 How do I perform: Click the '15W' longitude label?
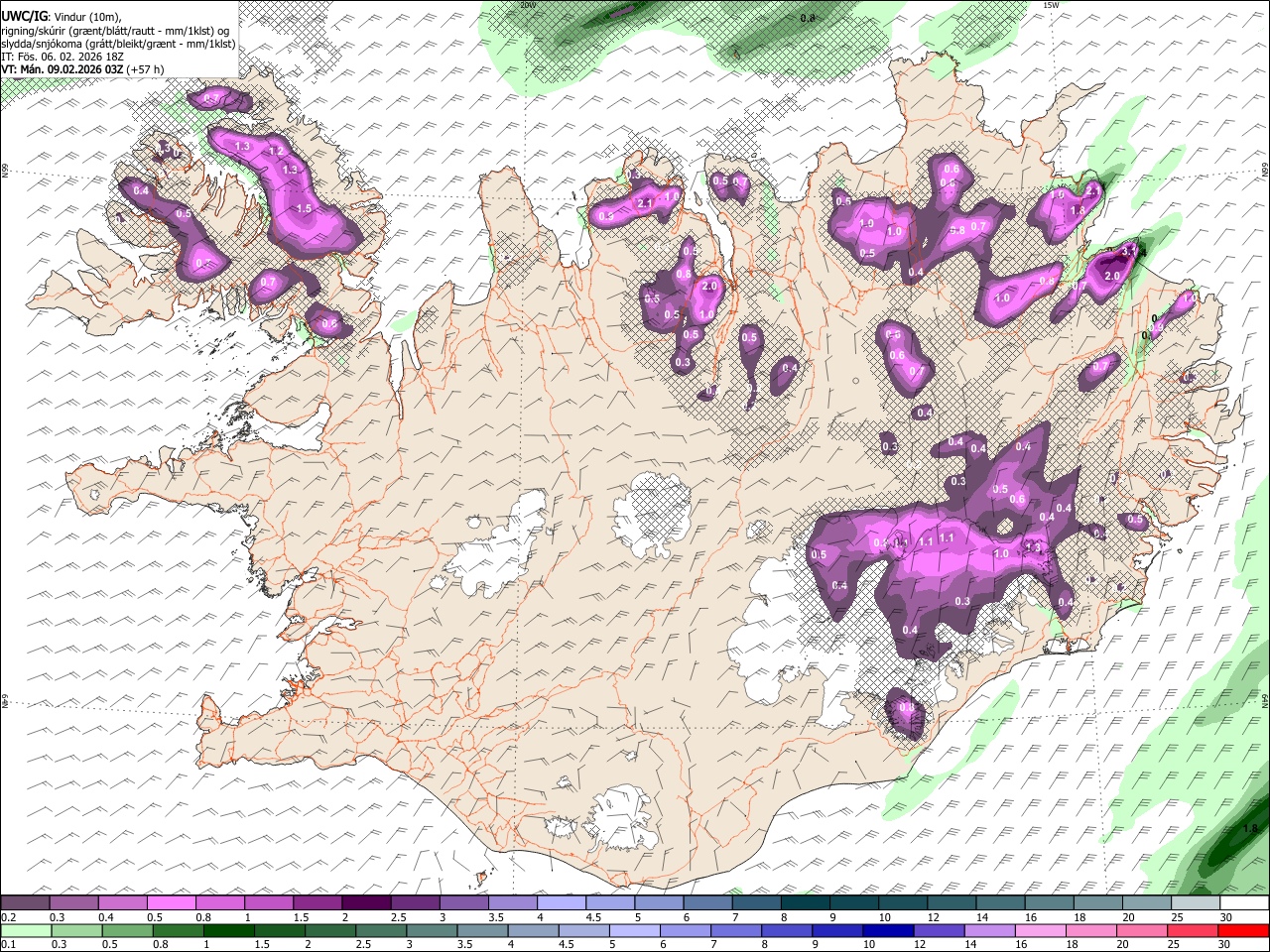coord(1052,5)
